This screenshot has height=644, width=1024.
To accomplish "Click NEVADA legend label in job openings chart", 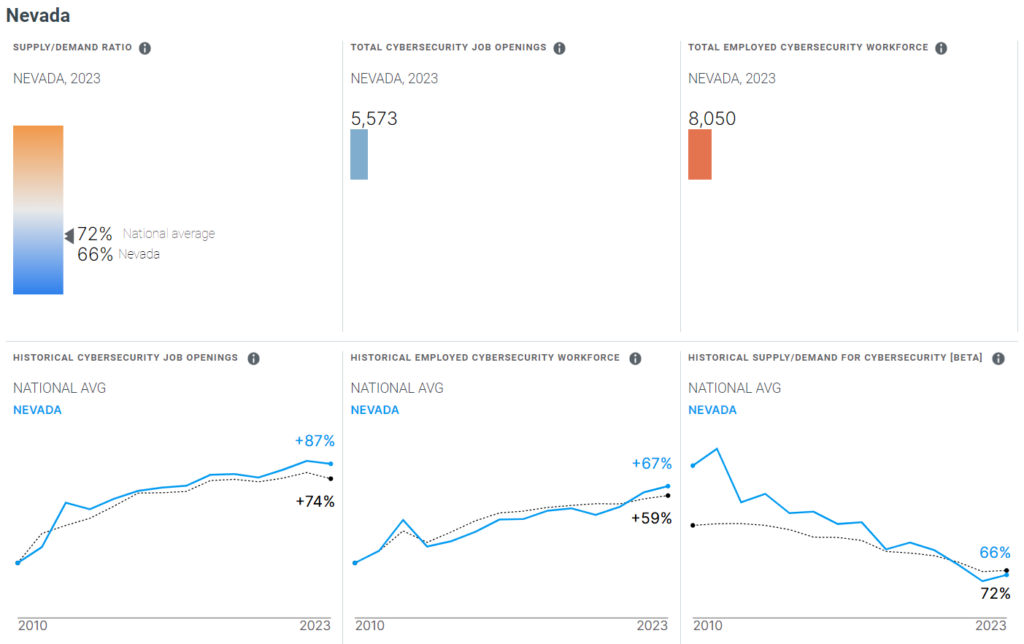I will click(37, 410).
